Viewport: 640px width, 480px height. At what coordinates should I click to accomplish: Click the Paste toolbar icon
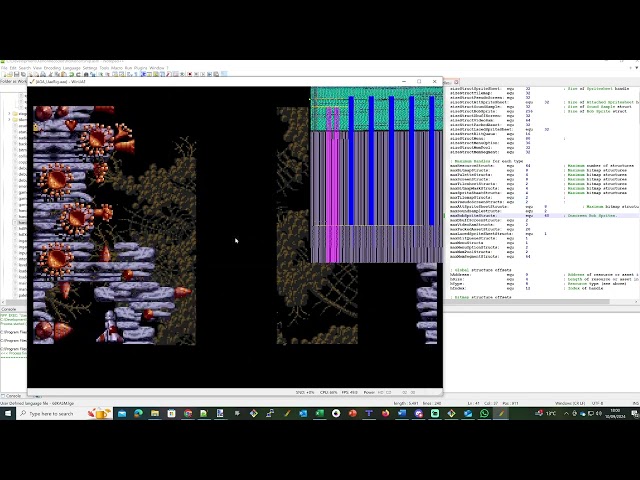pyautogui.click(x=63, y=74)
